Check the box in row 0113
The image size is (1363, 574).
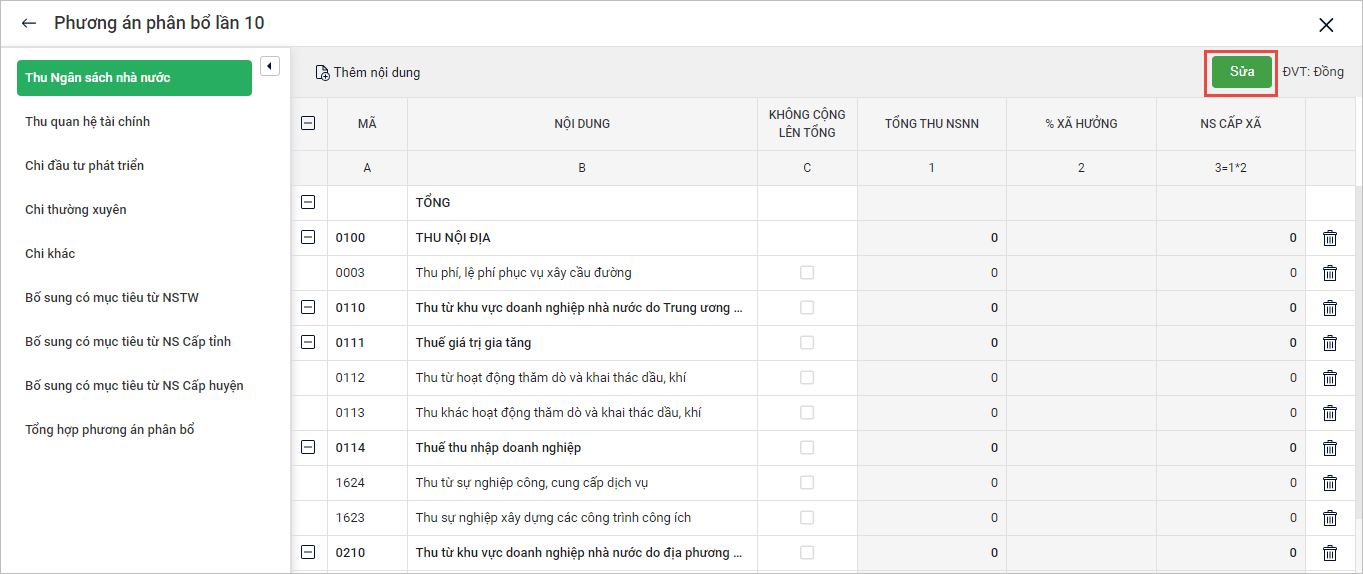807,413
